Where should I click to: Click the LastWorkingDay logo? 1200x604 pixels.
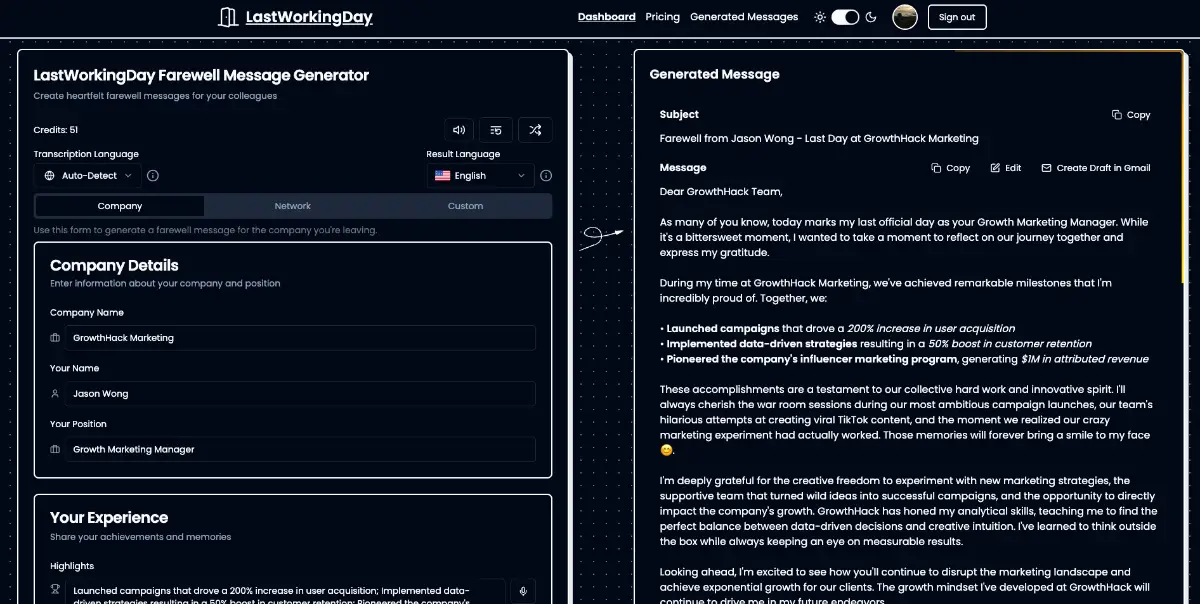pos(295,17)
